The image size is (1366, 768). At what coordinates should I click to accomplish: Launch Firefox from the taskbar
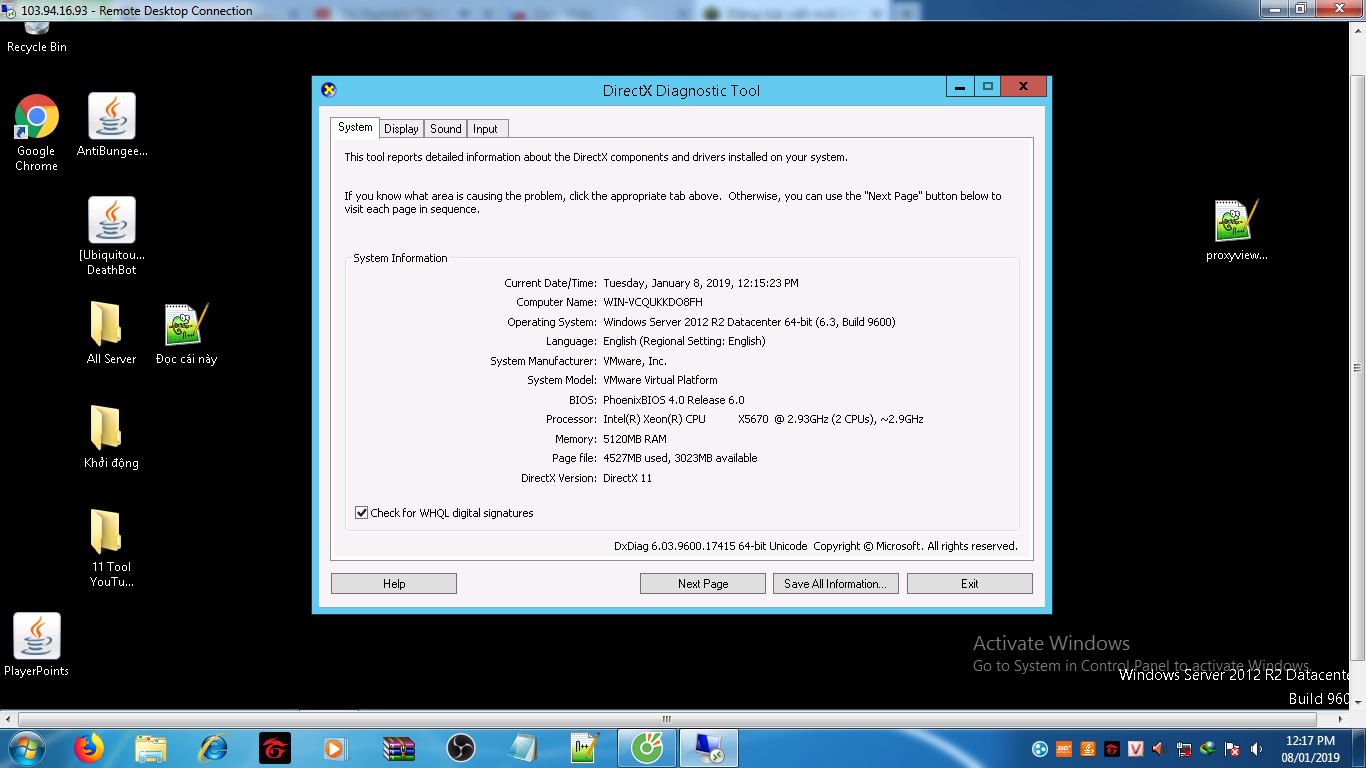(x=89, y=748)
